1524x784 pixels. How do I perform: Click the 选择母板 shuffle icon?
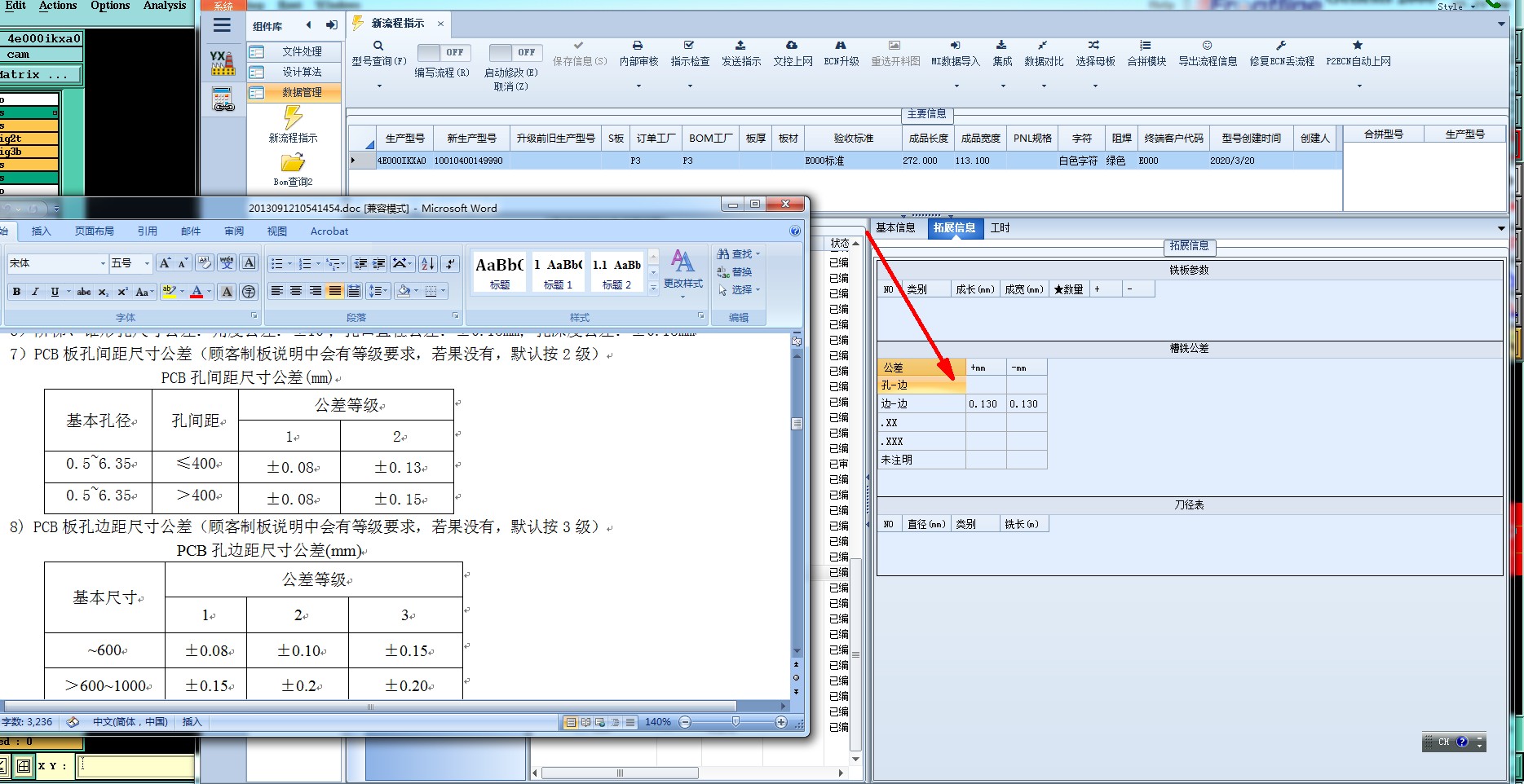click(1094, 46)
